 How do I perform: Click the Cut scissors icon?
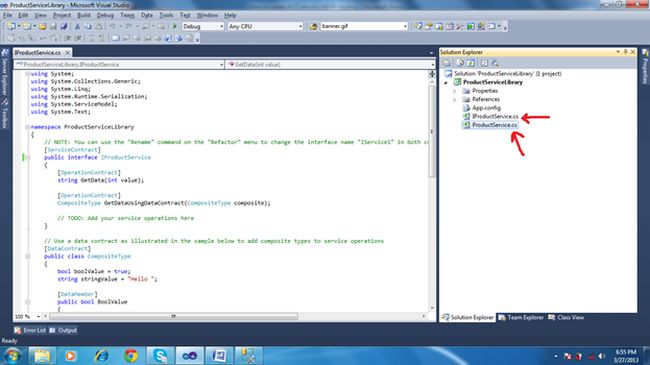point(77,26)
